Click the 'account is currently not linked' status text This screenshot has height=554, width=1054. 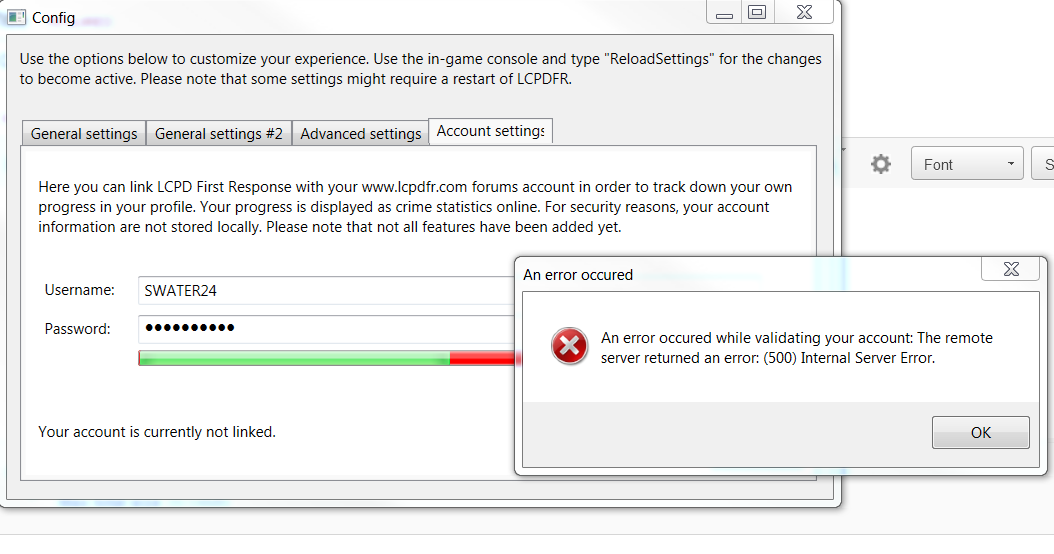coord(157,432)
